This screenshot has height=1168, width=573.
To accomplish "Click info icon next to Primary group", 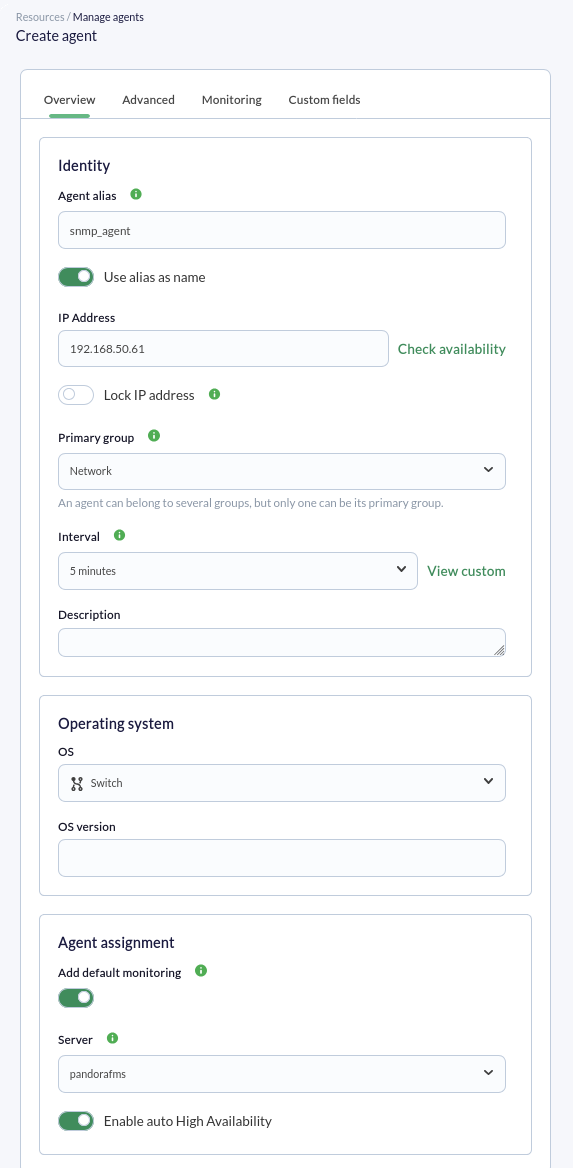I will (x=154, y=436).
